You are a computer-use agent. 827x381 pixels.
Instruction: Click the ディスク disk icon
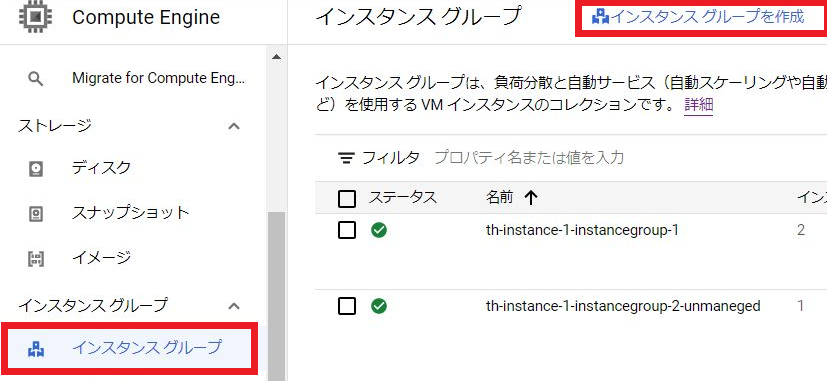(35, 169)
